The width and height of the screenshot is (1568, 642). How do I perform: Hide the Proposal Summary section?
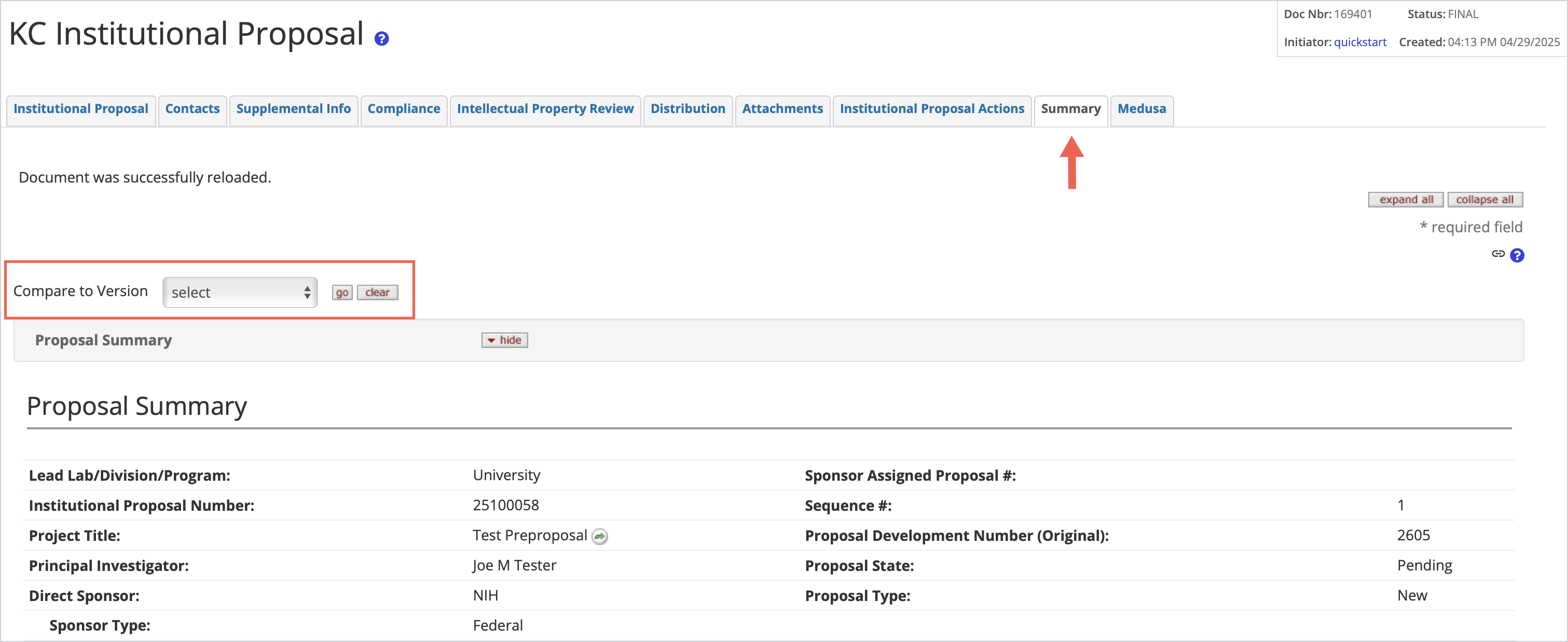point(504,340)
